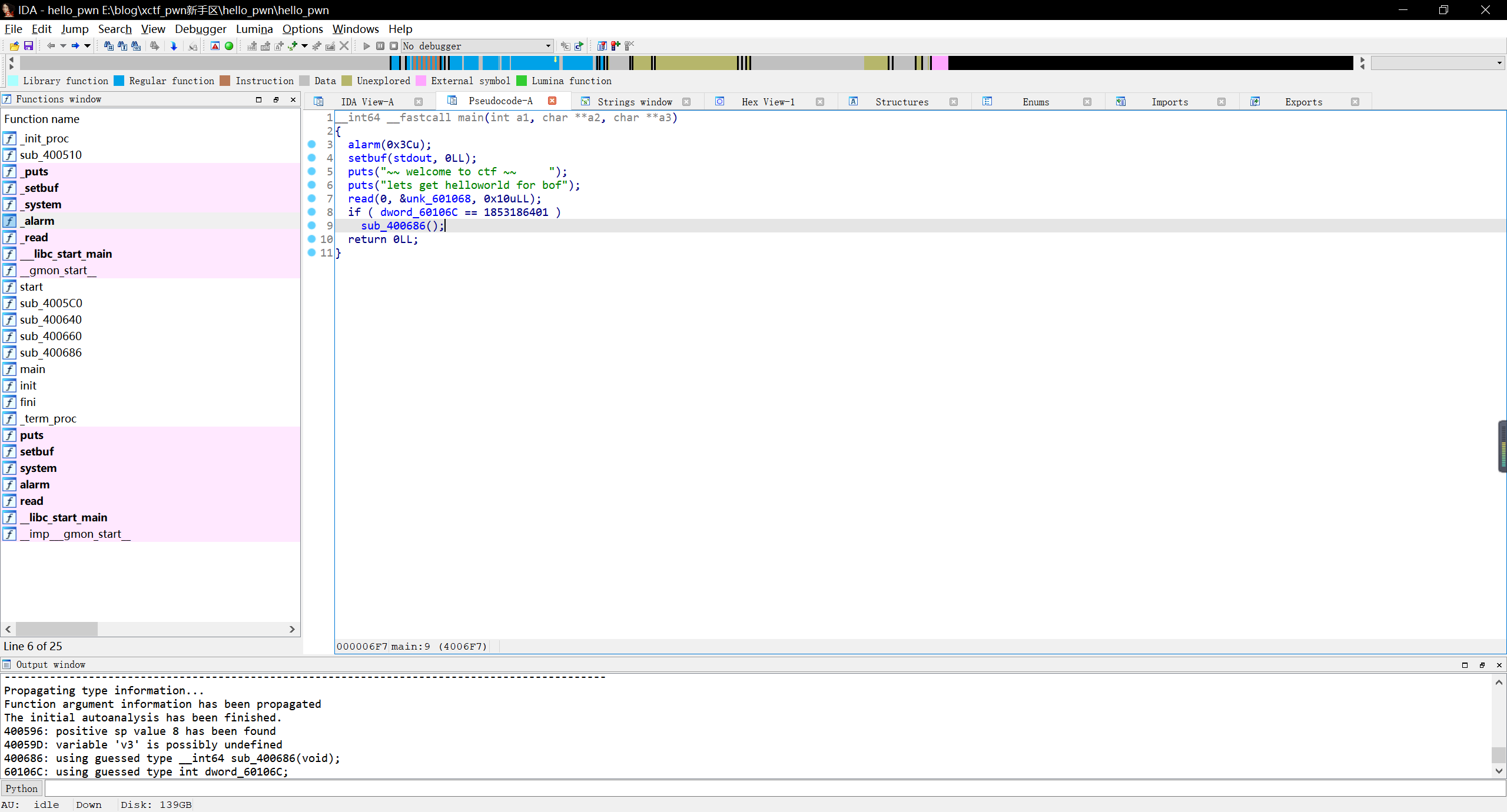Click the red warning triangle toolbar icon
This screenshot has height=812, width=1507.
[x=215, y=46]
